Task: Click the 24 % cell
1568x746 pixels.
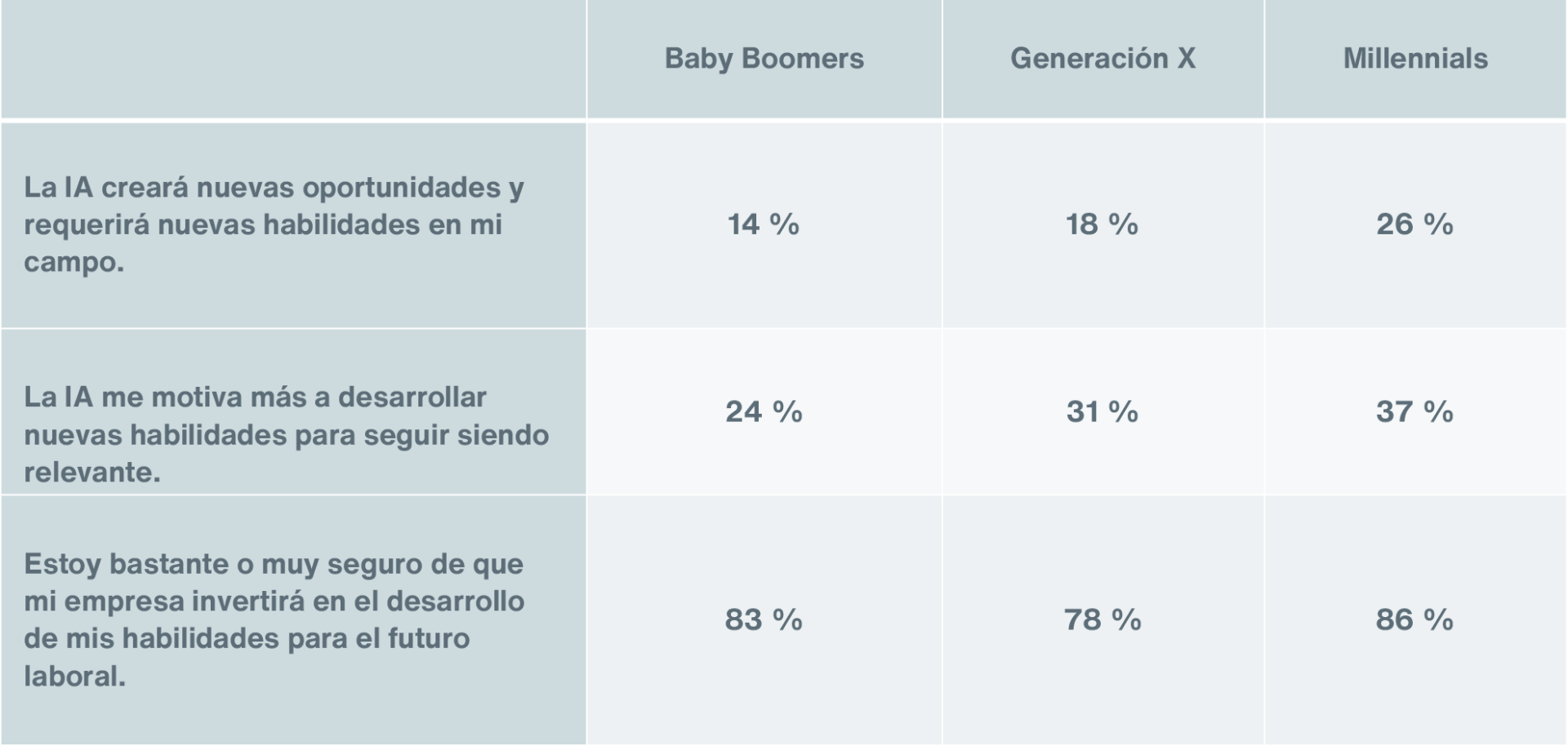Action: [764, 411]
